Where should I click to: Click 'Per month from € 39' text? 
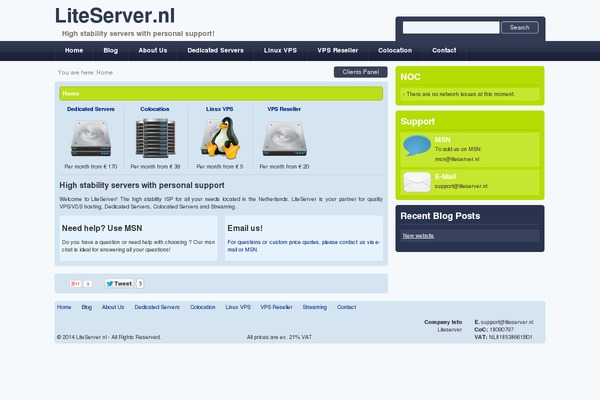click(x=155, y=167)
